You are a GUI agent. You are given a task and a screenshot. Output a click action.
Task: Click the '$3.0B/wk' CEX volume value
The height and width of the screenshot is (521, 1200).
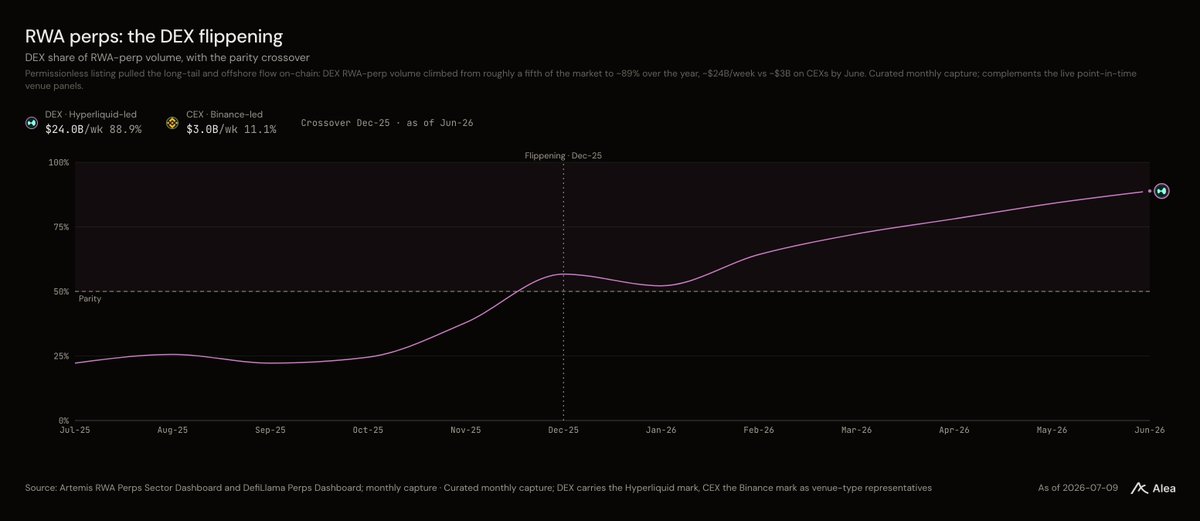(215, 130)
